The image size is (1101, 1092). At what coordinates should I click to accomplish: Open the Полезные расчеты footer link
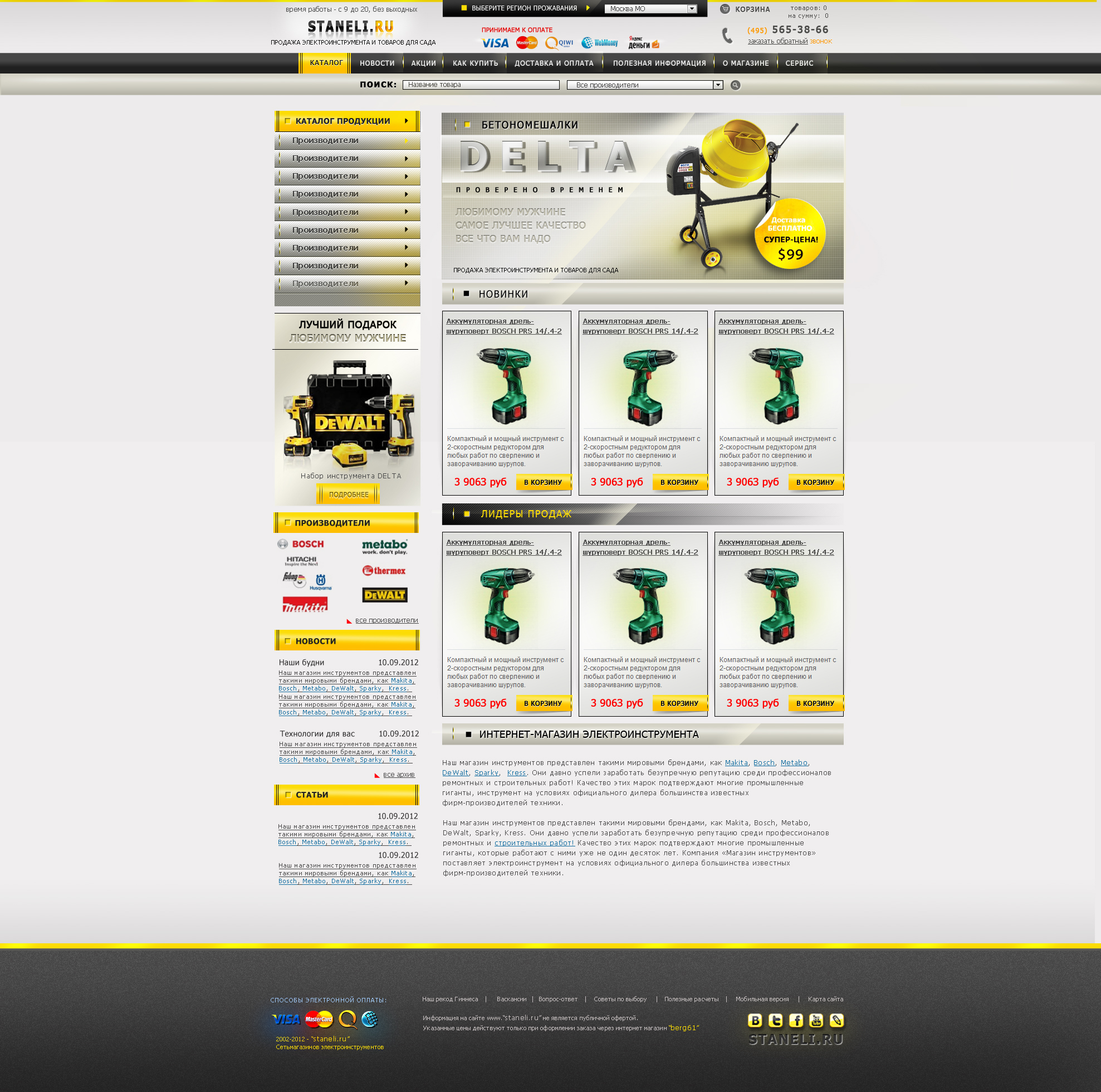pos(691,999)
